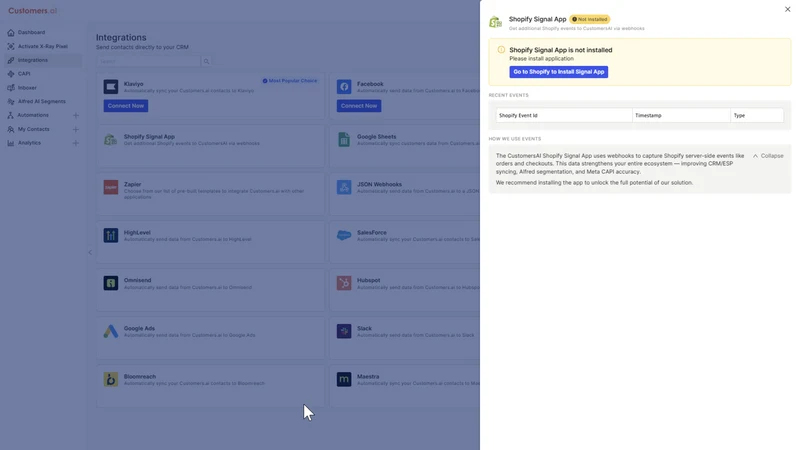Open Alfred AI Segments
Screen dimensions: 800x450
tap(41, 102)
